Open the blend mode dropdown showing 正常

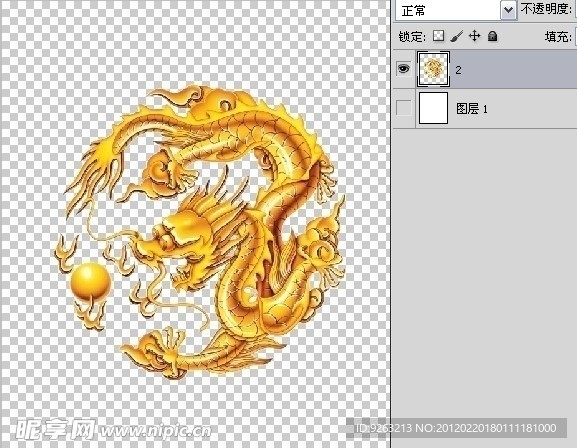click(456, 10)
